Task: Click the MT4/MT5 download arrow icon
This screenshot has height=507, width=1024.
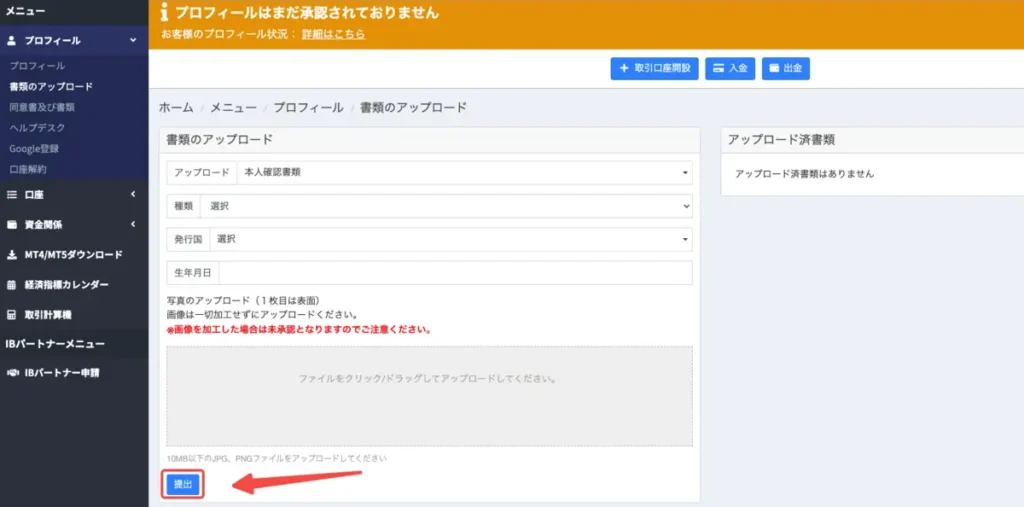Action: coord(11,255)
